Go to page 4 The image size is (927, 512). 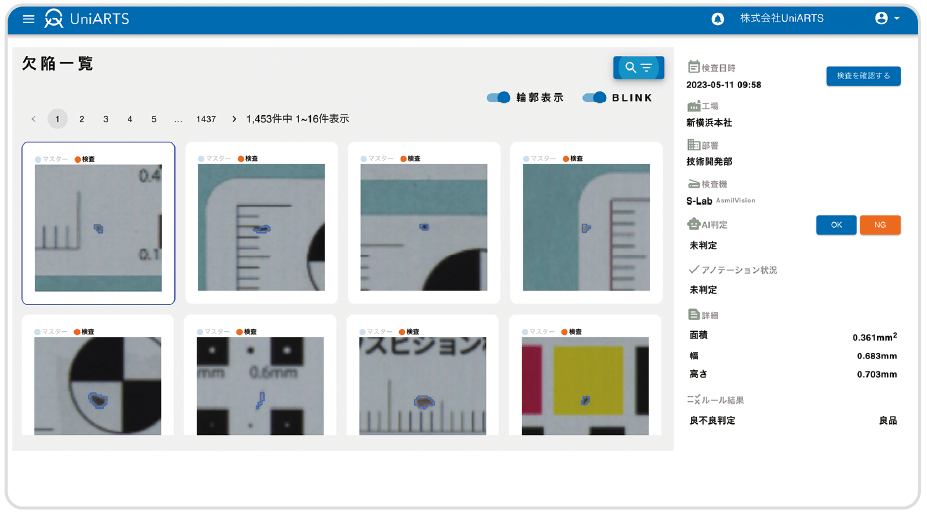(129, 119)
